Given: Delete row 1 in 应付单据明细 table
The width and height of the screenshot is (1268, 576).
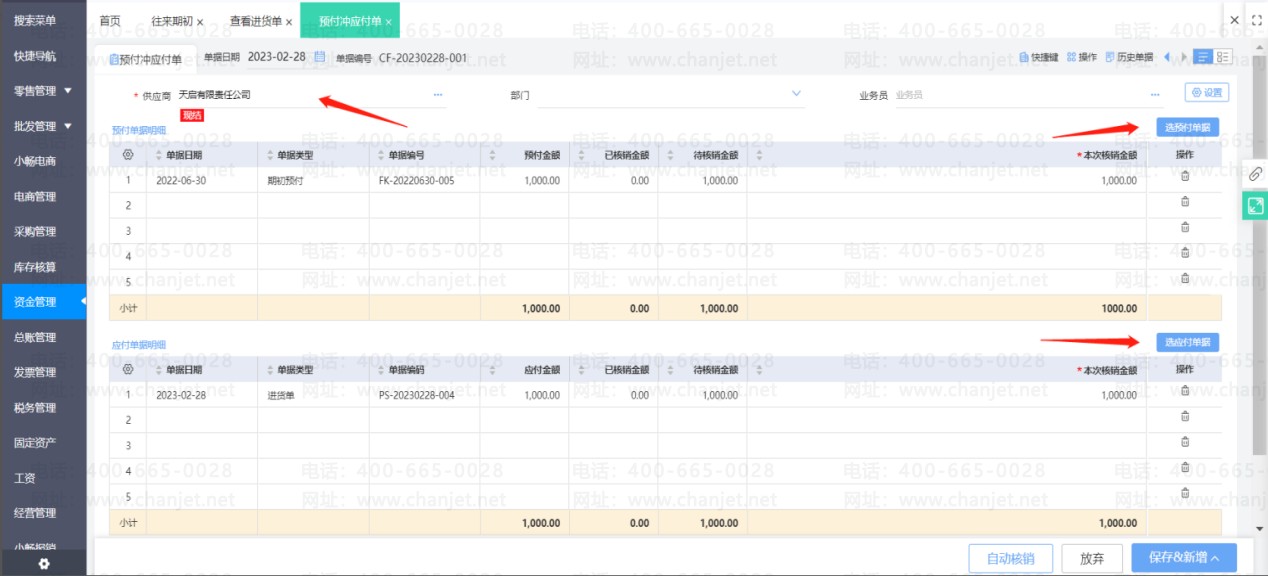Looking at the screenshot, I should coord(1185,391).
